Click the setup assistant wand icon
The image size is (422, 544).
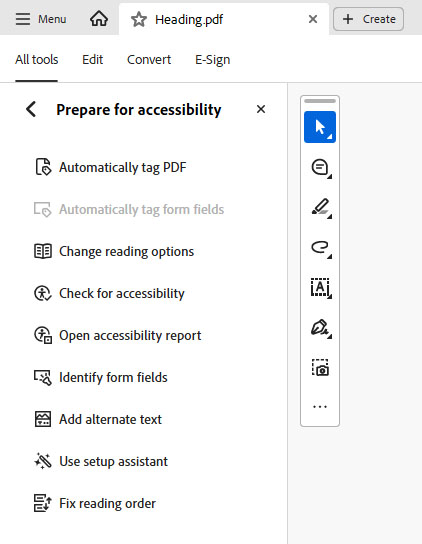coord(43,461)
